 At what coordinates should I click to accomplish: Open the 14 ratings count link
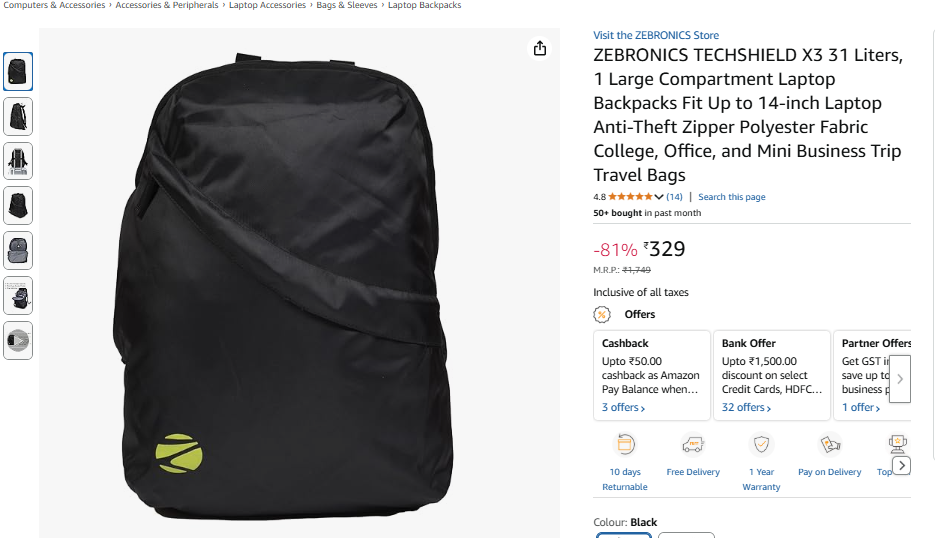click(674, 197)
